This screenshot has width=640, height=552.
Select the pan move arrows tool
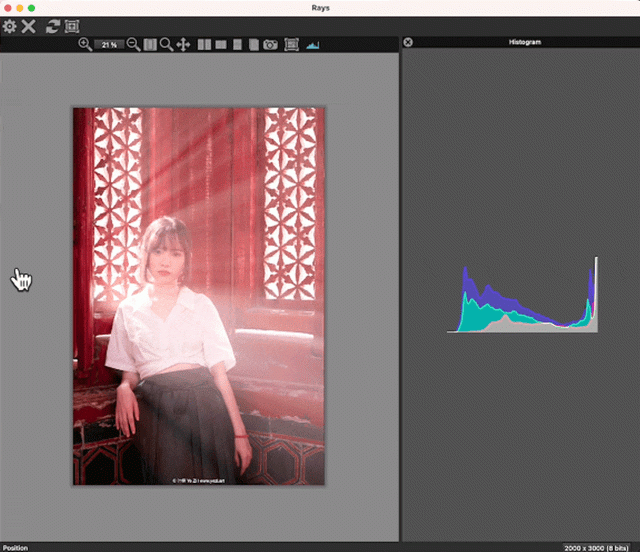coord(183,45)
